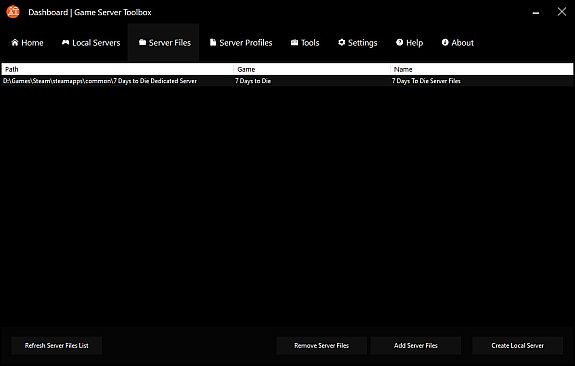Click the gamepad icon beside Local Servers
The width and height of the screenshot is (575, 366).
pyautogui.click(x=66, y=43)
